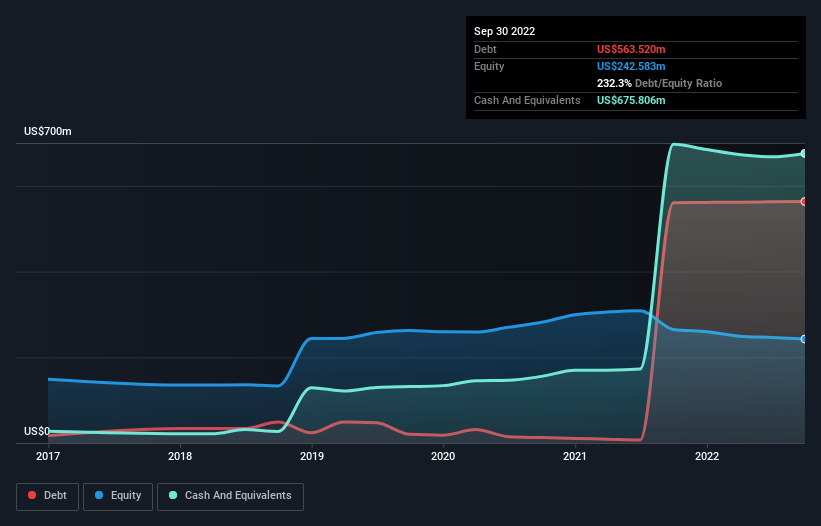Click the teal Cash endpoint marker
This screenshot has height=526, width=821.
pos(804,153)
